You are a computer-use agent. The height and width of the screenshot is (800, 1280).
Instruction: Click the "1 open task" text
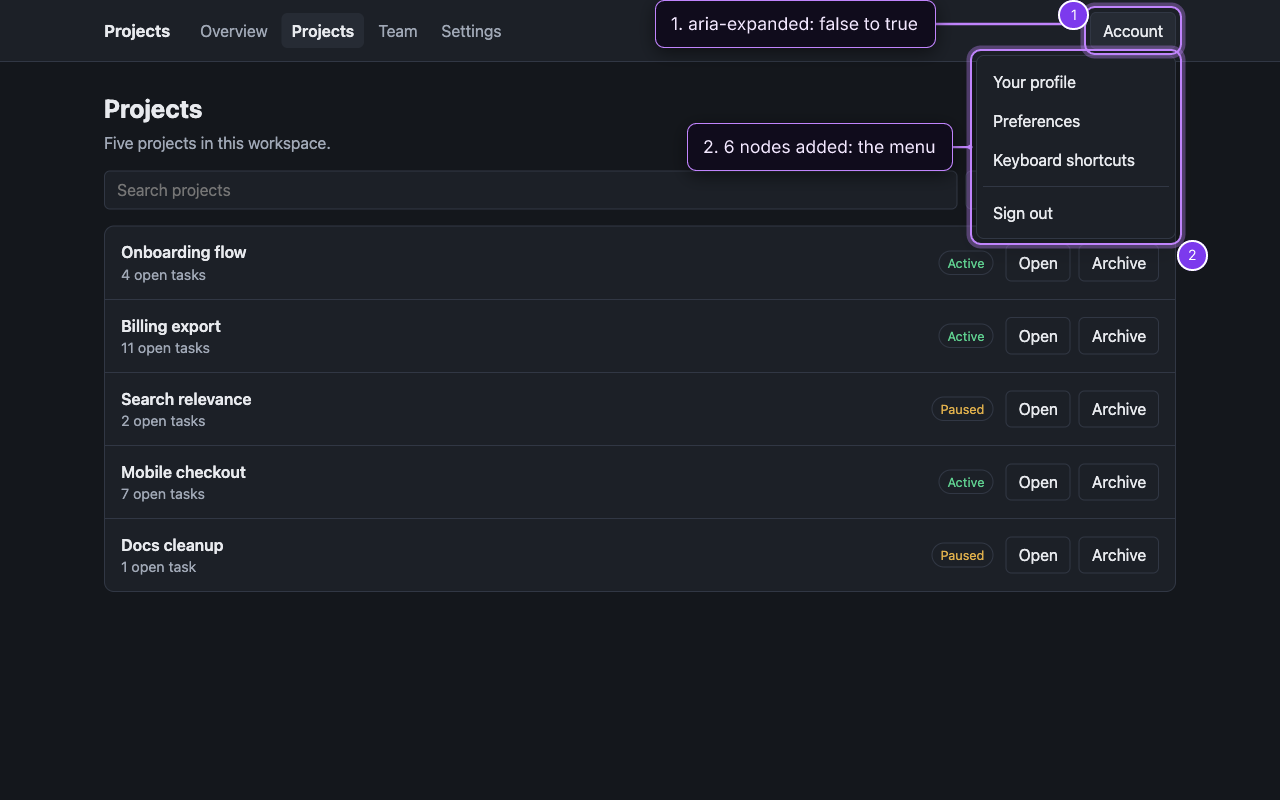(159, 567)
